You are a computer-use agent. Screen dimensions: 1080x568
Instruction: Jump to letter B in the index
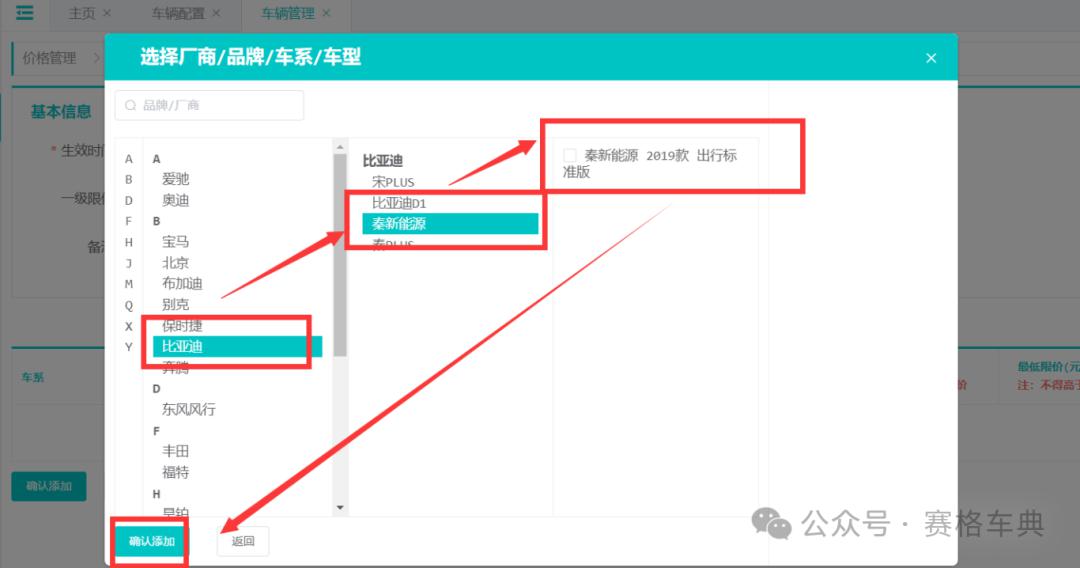click(x=129, y=180)
